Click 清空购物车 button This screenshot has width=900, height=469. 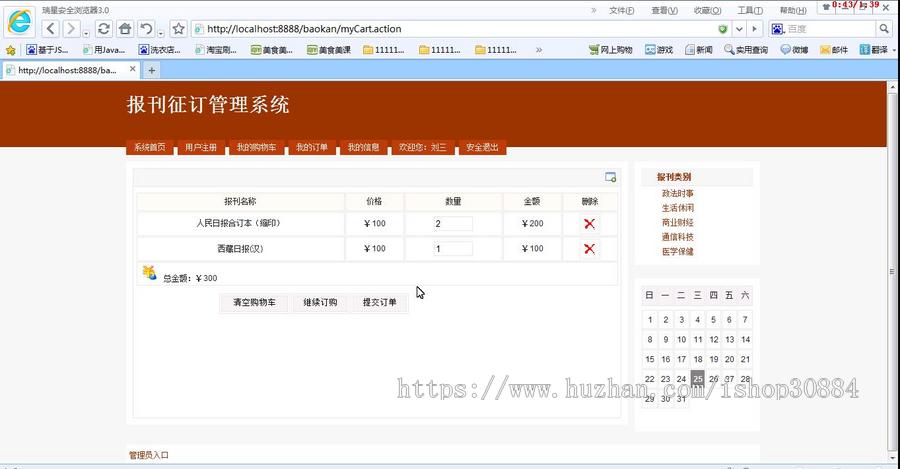(254, 302)
